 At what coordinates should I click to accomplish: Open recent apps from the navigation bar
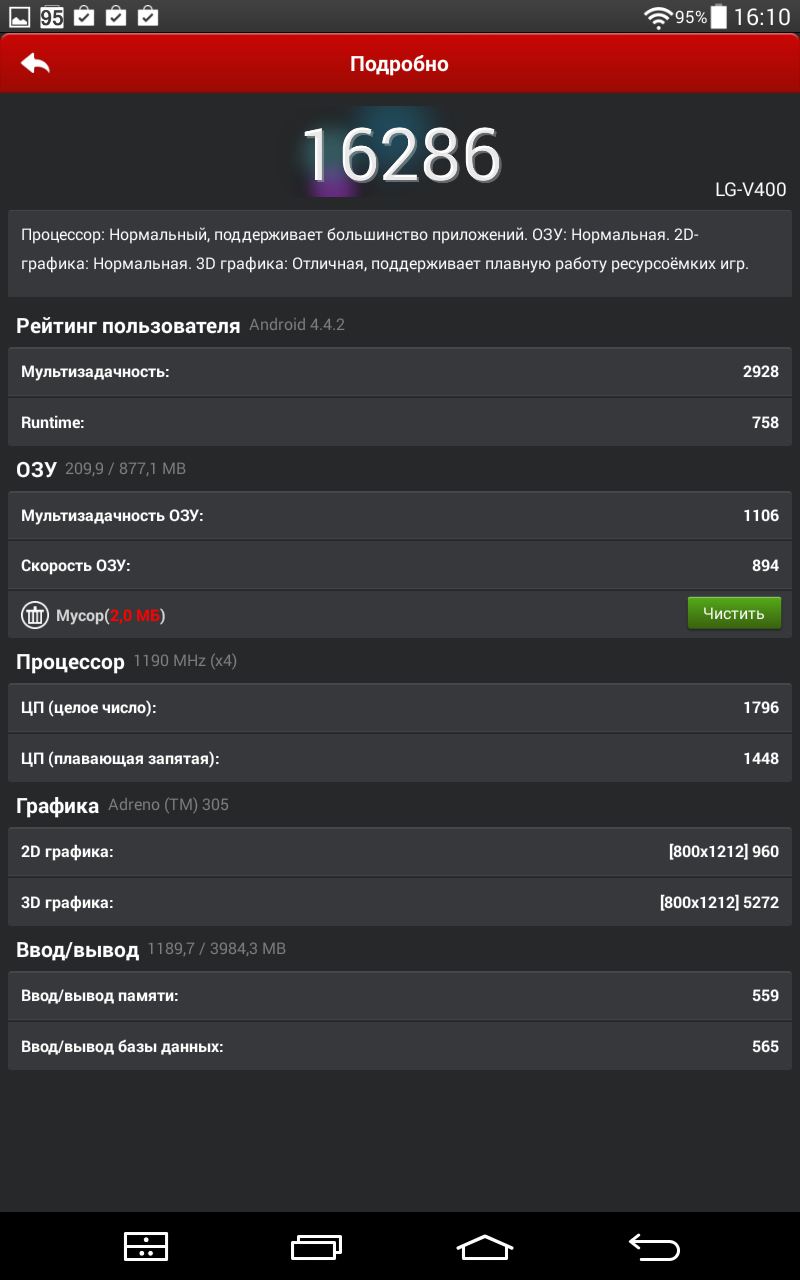tap(316, 1246)
